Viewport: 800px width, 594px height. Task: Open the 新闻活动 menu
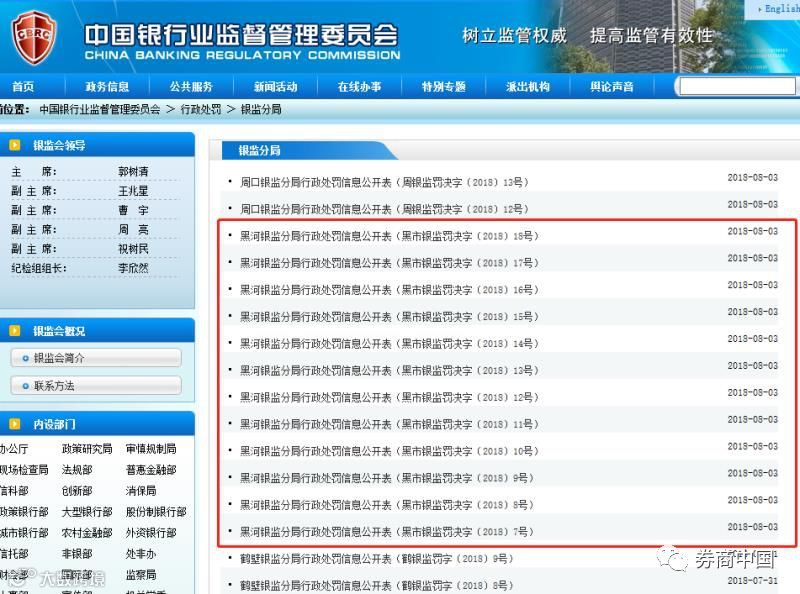click(276, 87)
